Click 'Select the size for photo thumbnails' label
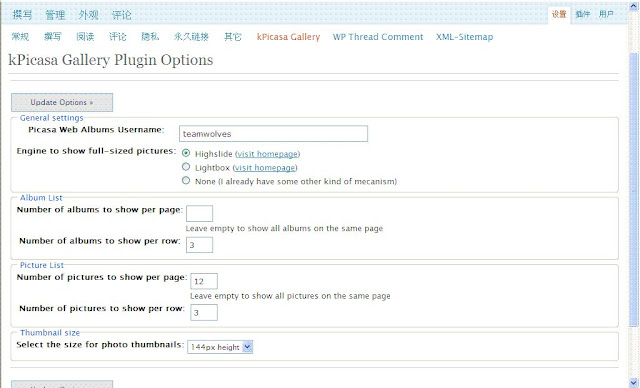640x388 pixels. coord(100,345)
